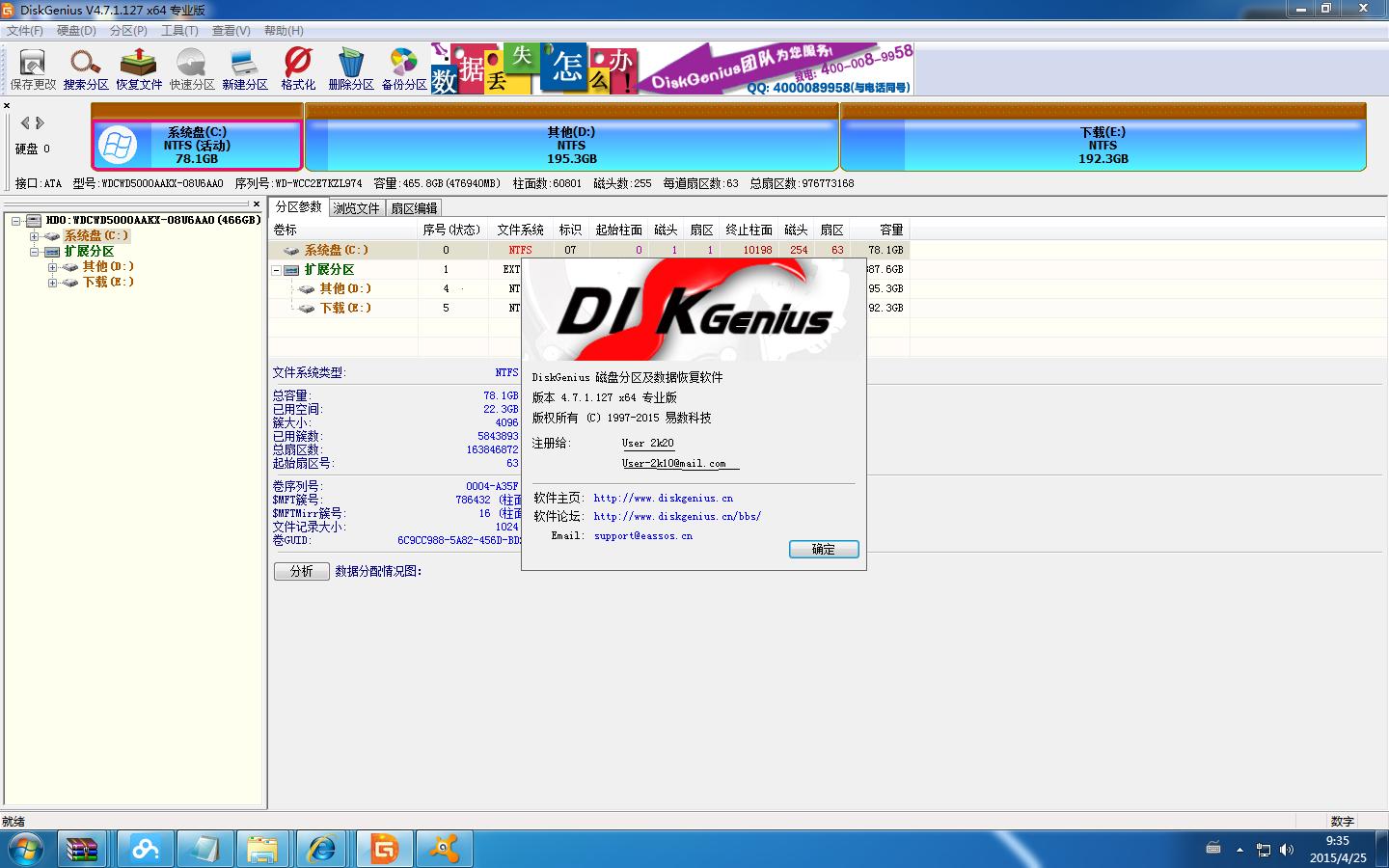Click the 快速分区 quick partition icon
Viewport: 1389px width, 868px height.
(x=192, y=69)
